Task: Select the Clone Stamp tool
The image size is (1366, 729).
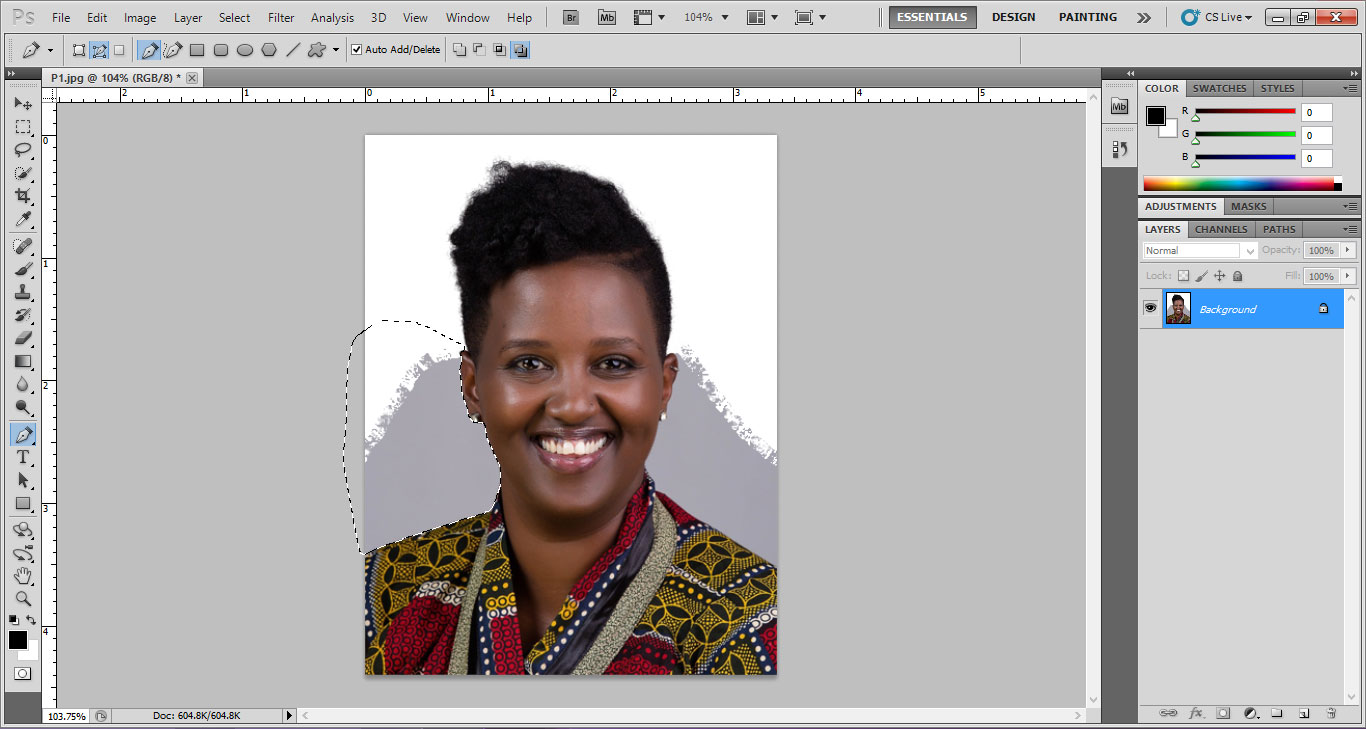Action: pos(23,292)
